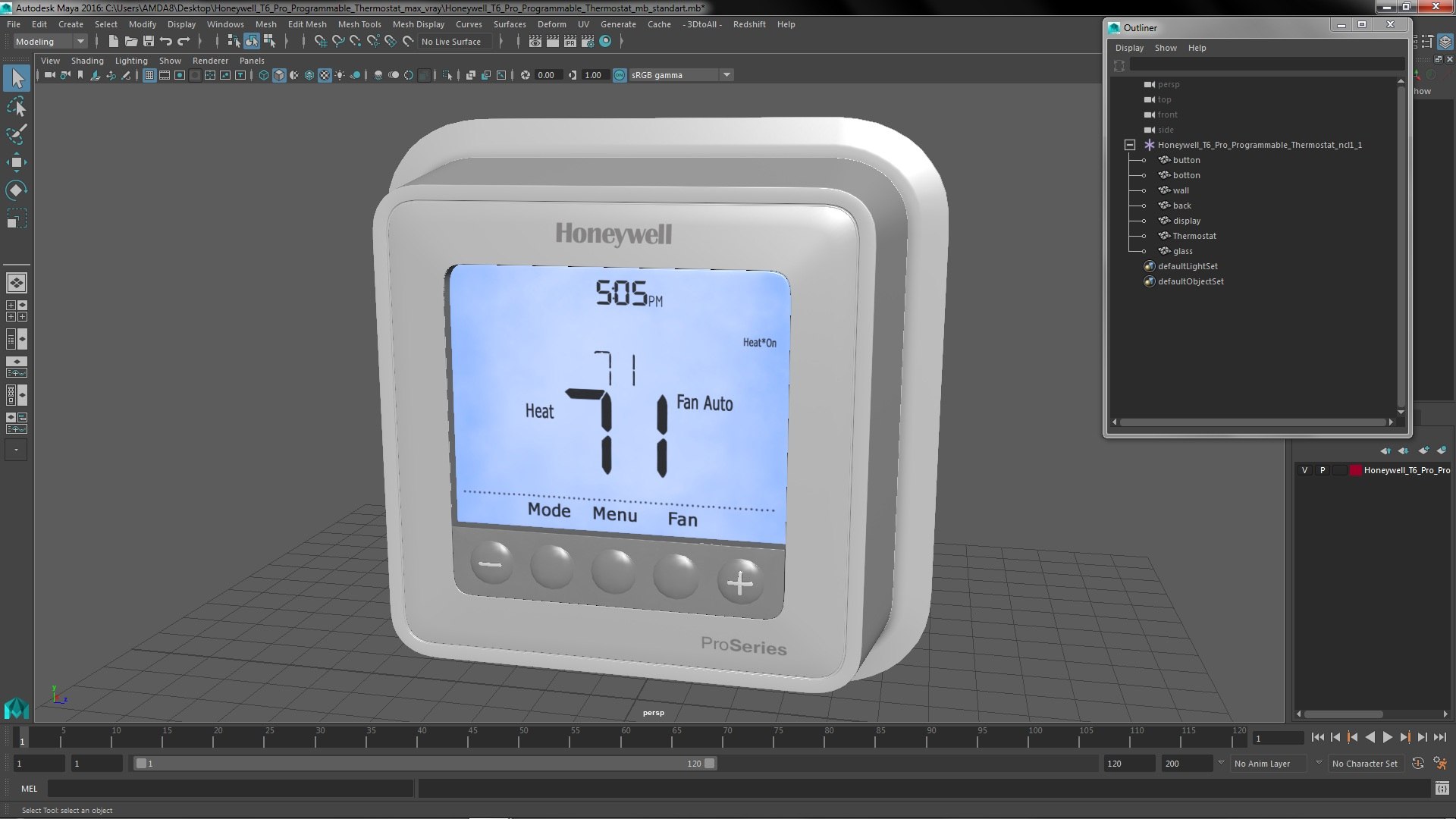
Task: Toggle isolate select icon in panel toolbar
Action: pos(447,75)
